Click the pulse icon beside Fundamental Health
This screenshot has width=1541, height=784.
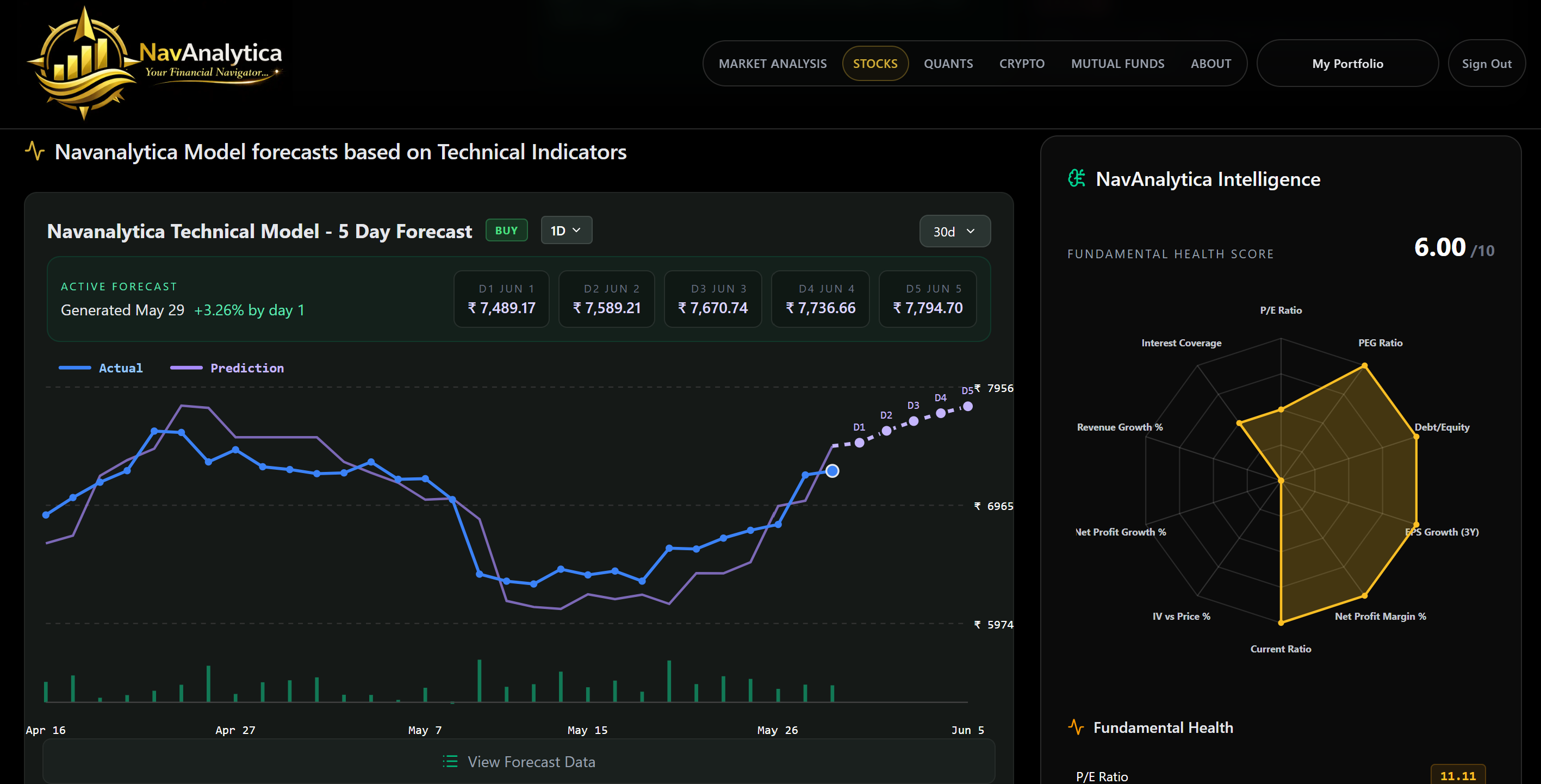[x=1076, y=726]
